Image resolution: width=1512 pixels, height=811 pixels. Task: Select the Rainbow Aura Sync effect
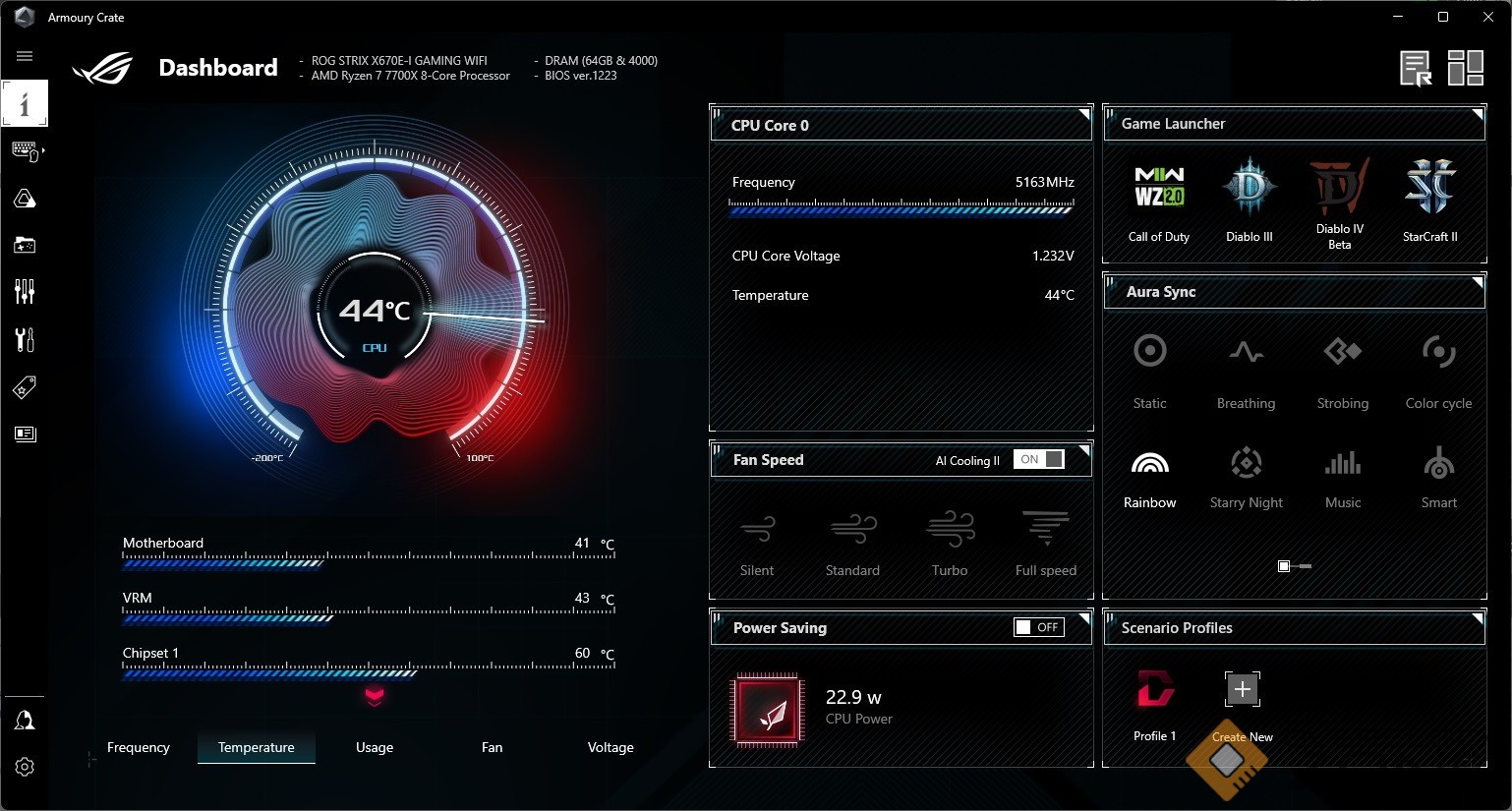click(x=1149, y=478)
